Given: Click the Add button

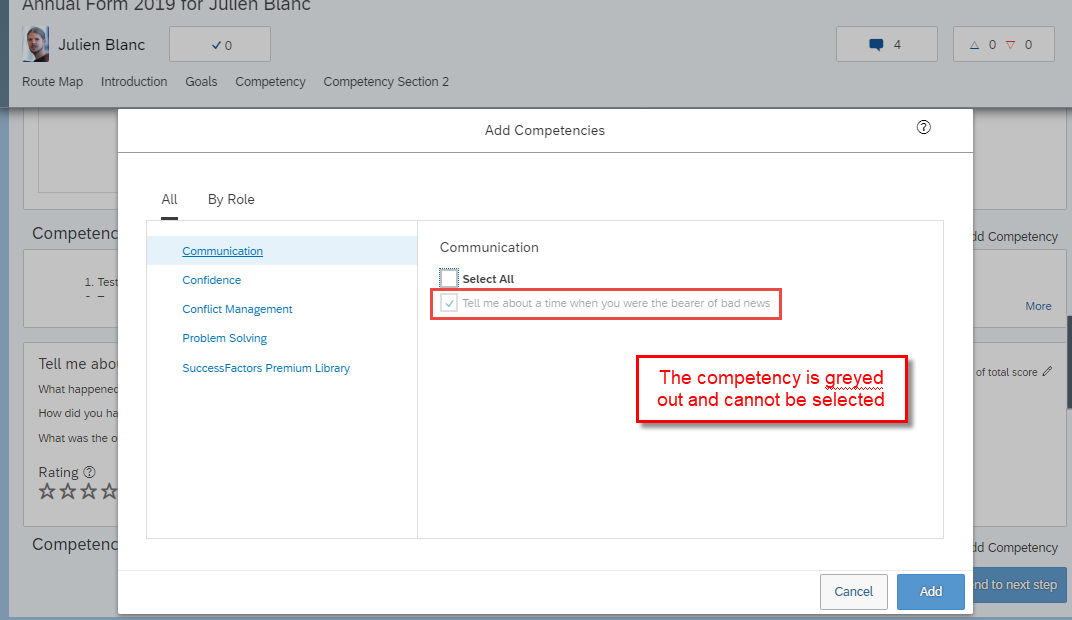Looking at the screenshot, I should click(x=930, y=591).
